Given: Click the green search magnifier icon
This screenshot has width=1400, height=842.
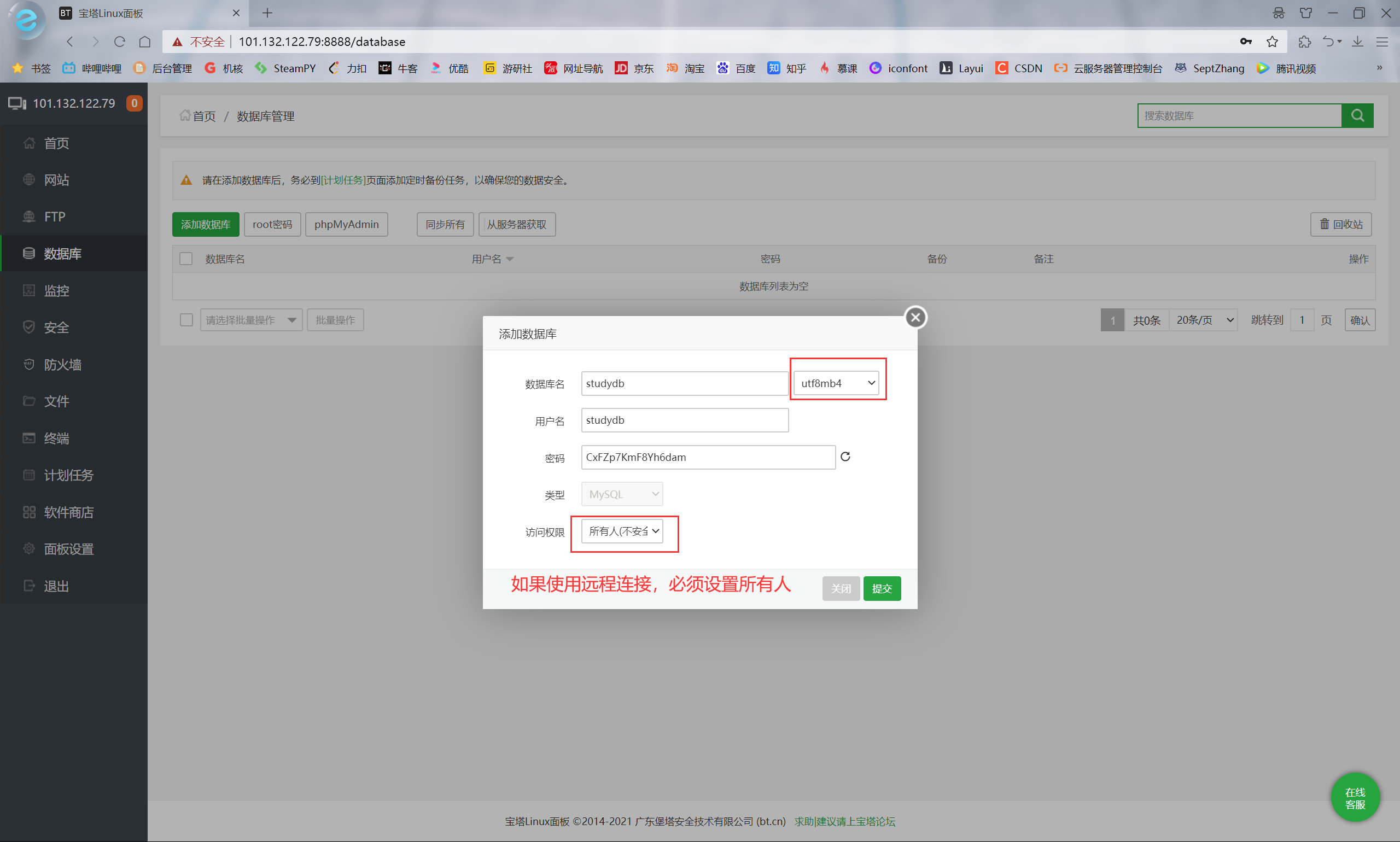Looking at the screenshot, I should click(1357, 116).
